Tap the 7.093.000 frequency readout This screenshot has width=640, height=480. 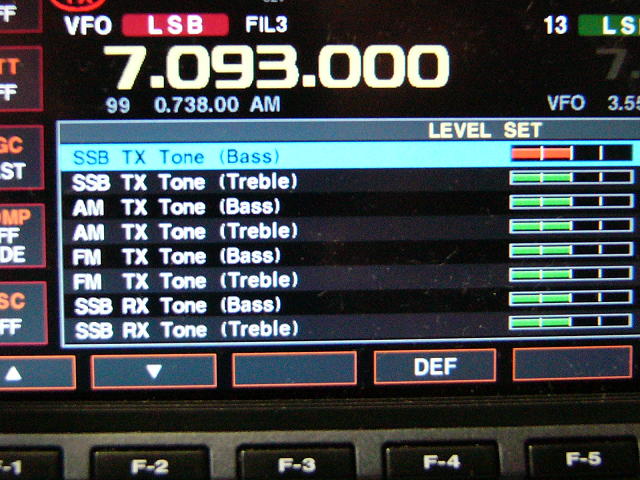pyautogui.click(x=276, y=69)
